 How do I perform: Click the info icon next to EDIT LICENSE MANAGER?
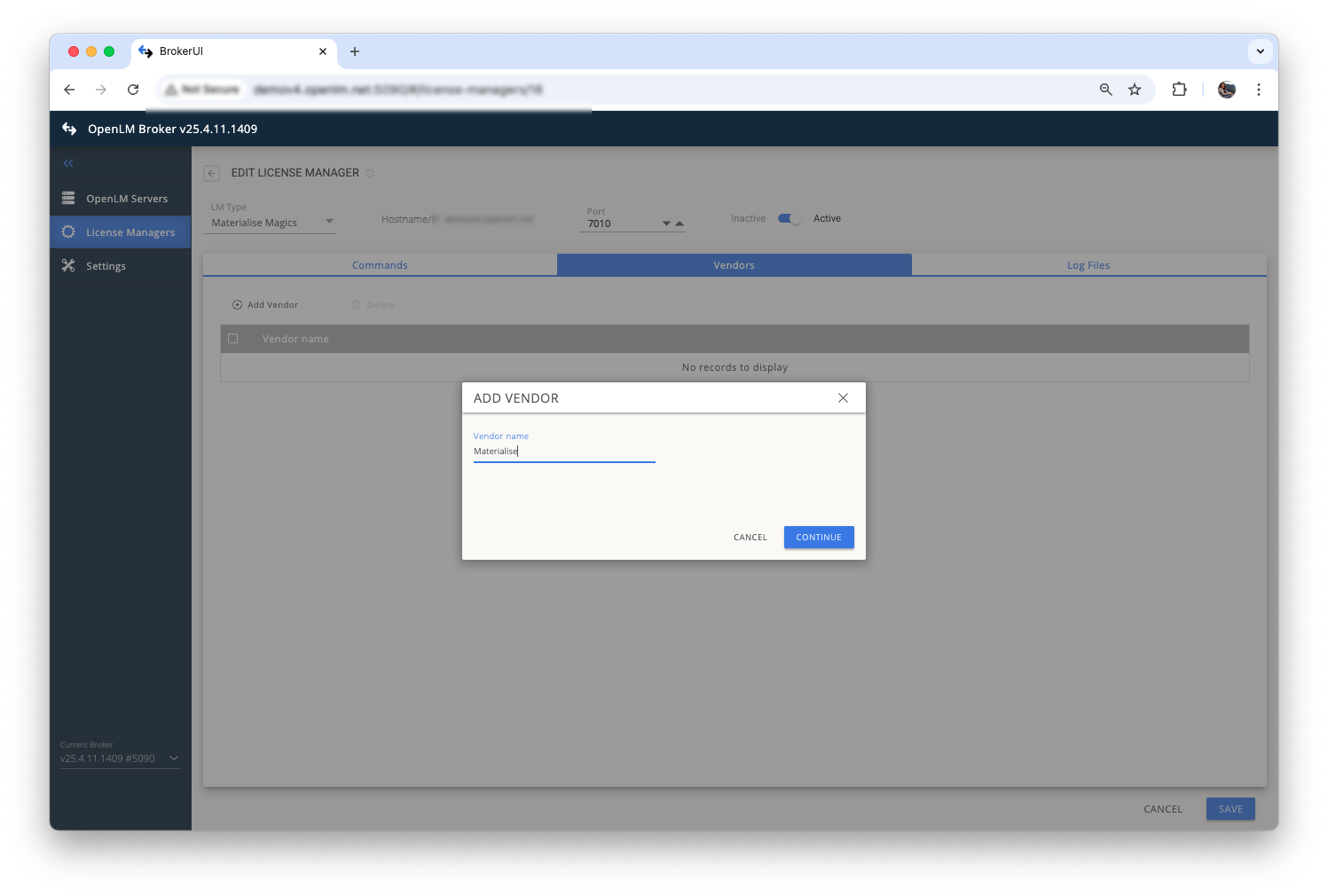pyautogui.click(x=370, y=173)
